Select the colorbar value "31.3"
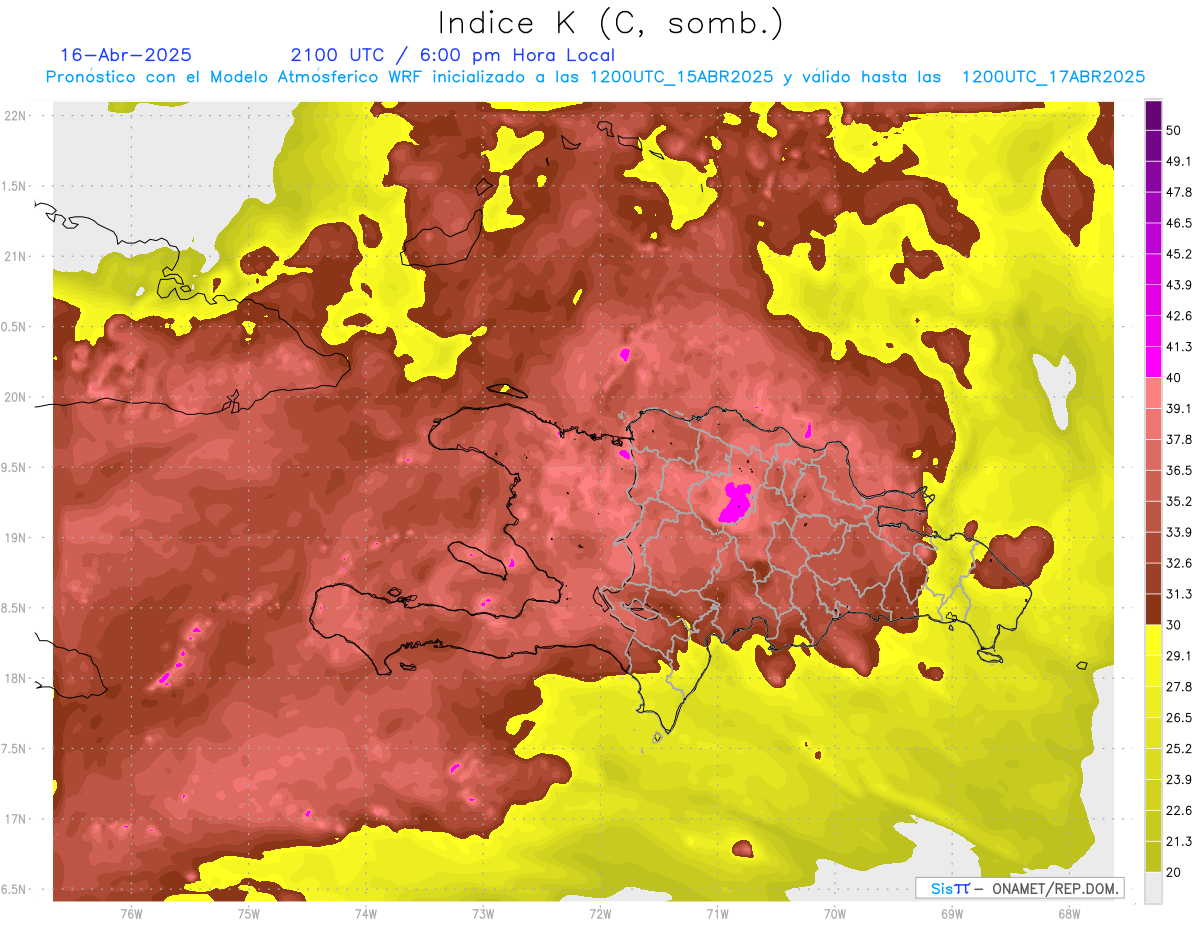1200x927 pixels. pos(1179,594)
